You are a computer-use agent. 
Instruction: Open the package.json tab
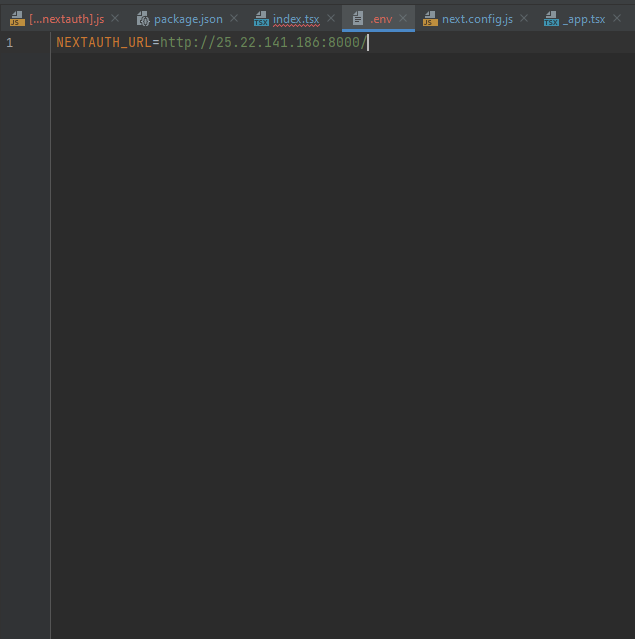click(188, 19)
